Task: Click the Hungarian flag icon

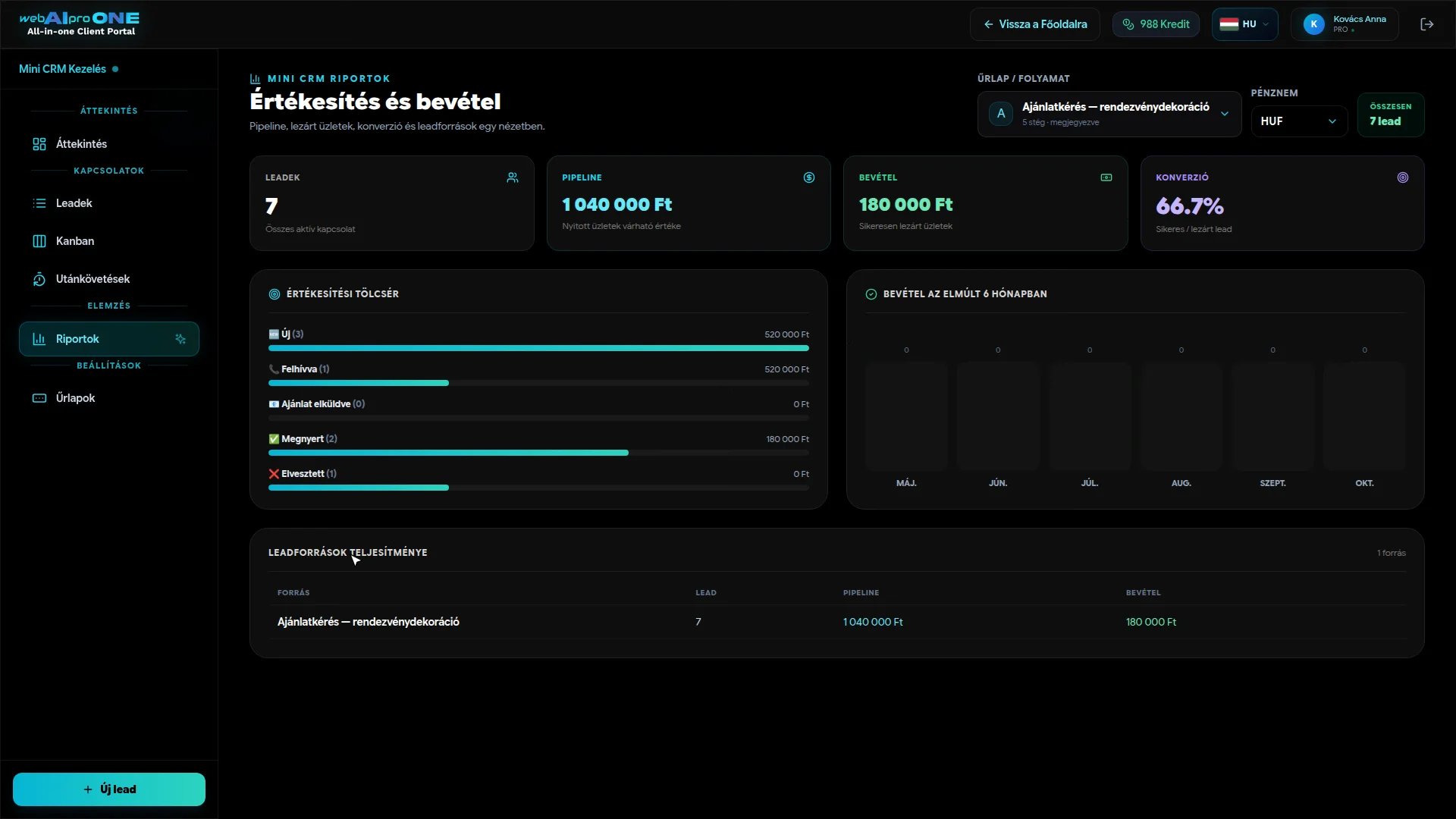Action: point(1228,24)
